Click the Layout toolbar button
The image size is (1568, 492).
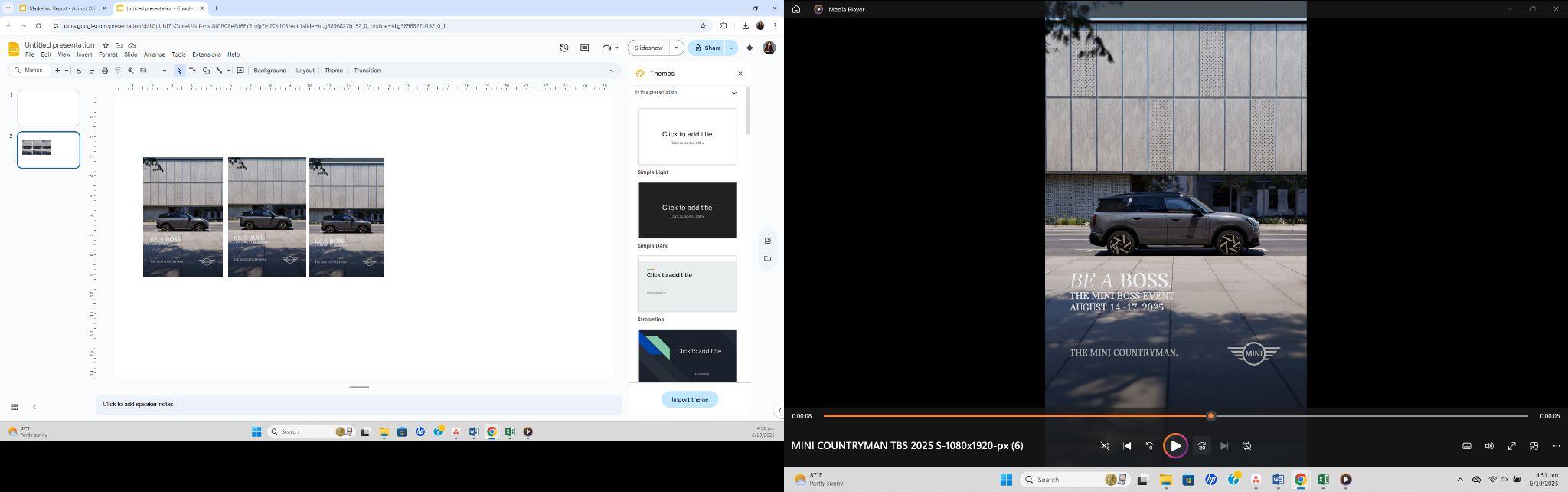(305, 71)
